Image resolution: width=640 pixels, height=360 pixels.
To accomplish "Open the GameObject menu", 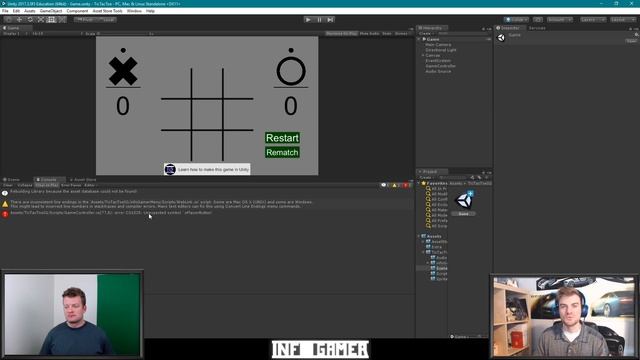I will [51, 11].
